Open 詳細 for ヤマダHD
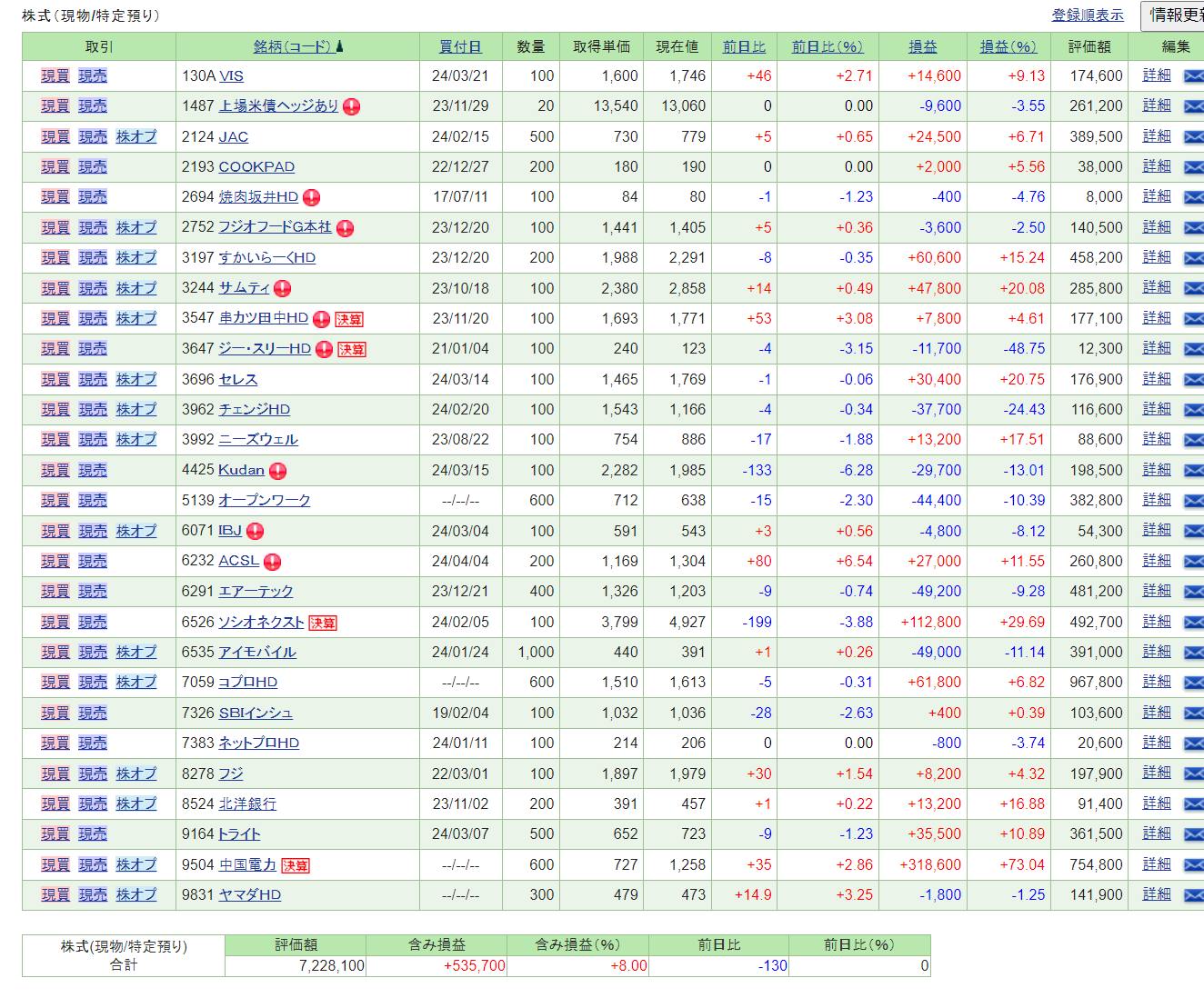1204x998 pixels. [1157, 894]
